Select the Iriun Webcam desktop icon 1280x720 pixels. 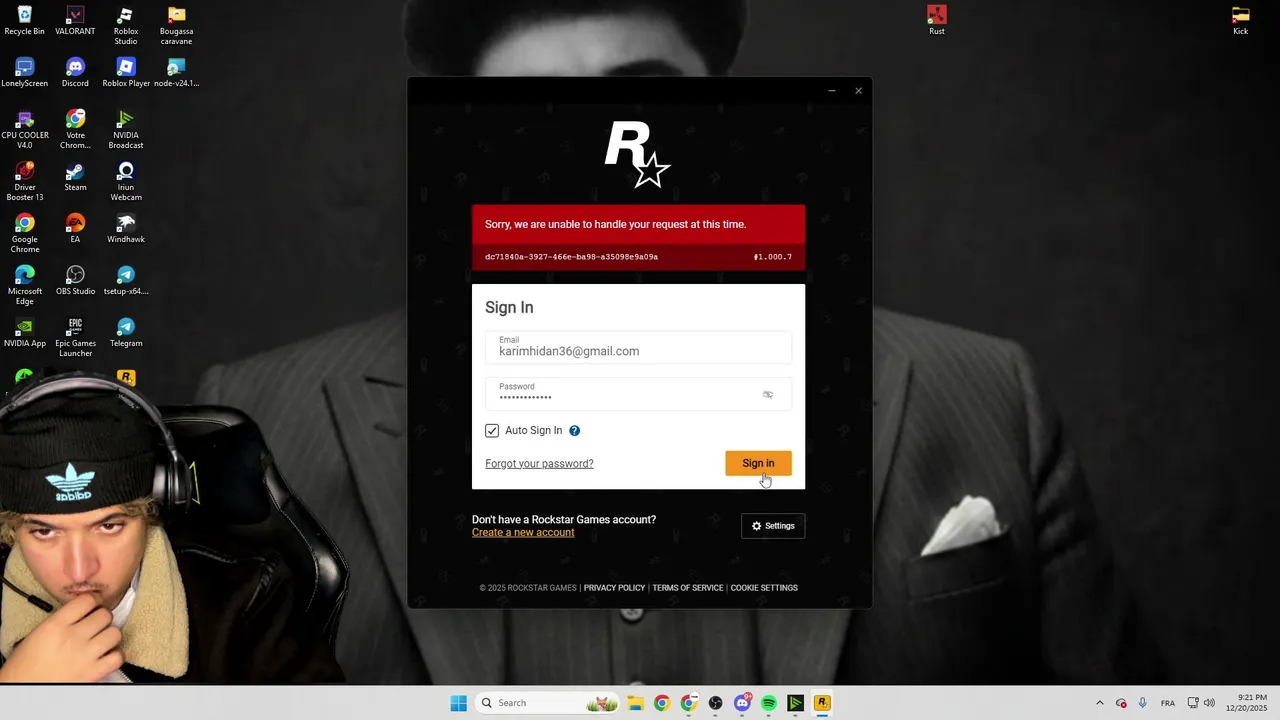[126, 182]
